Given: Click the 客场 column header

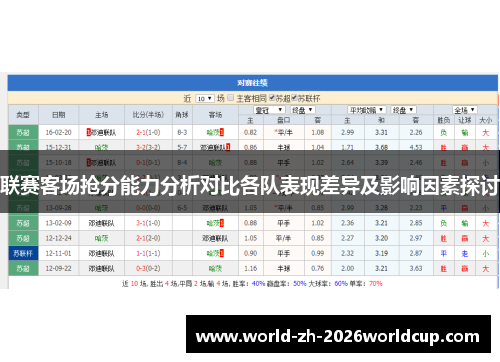Looking at the screenshot, I should [x=215, y=115].
